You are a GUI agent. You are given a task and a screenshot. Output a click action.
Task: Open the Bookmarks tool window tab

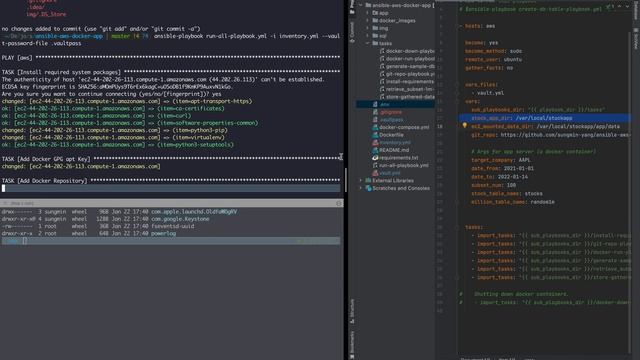[x=352, y=345]
